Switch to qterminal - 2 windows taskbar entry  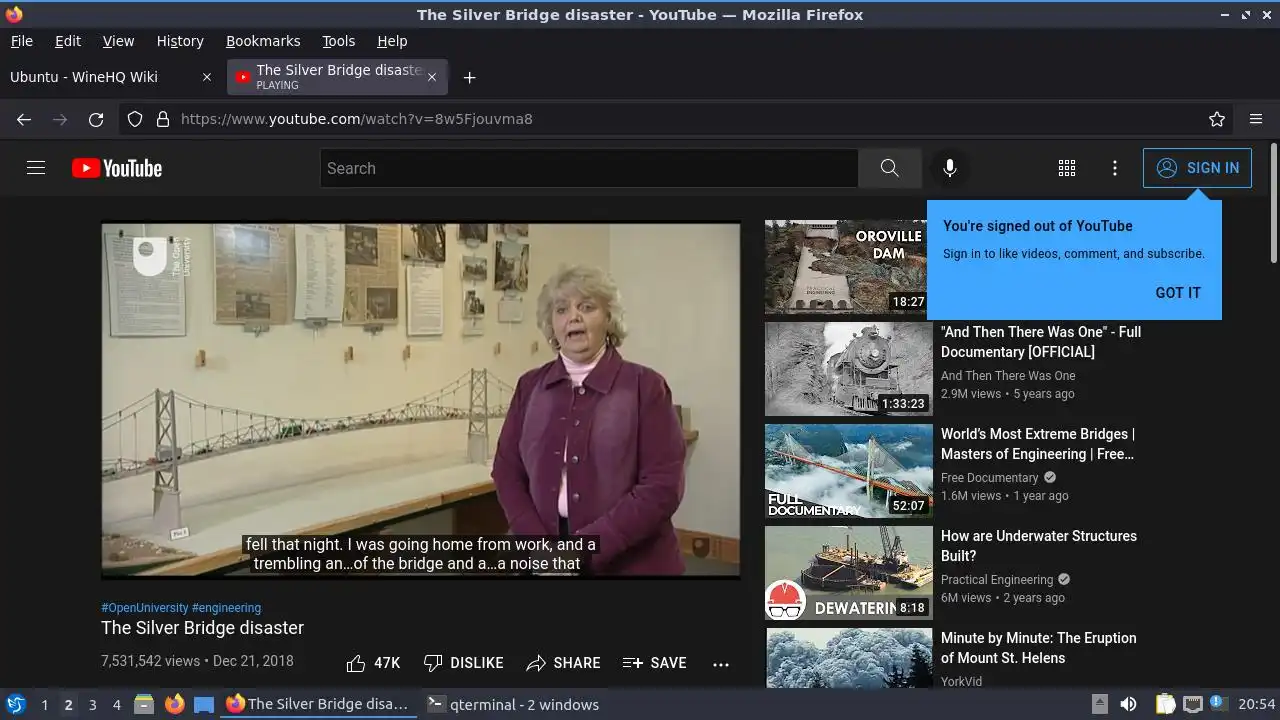click(x=513, y=704)
